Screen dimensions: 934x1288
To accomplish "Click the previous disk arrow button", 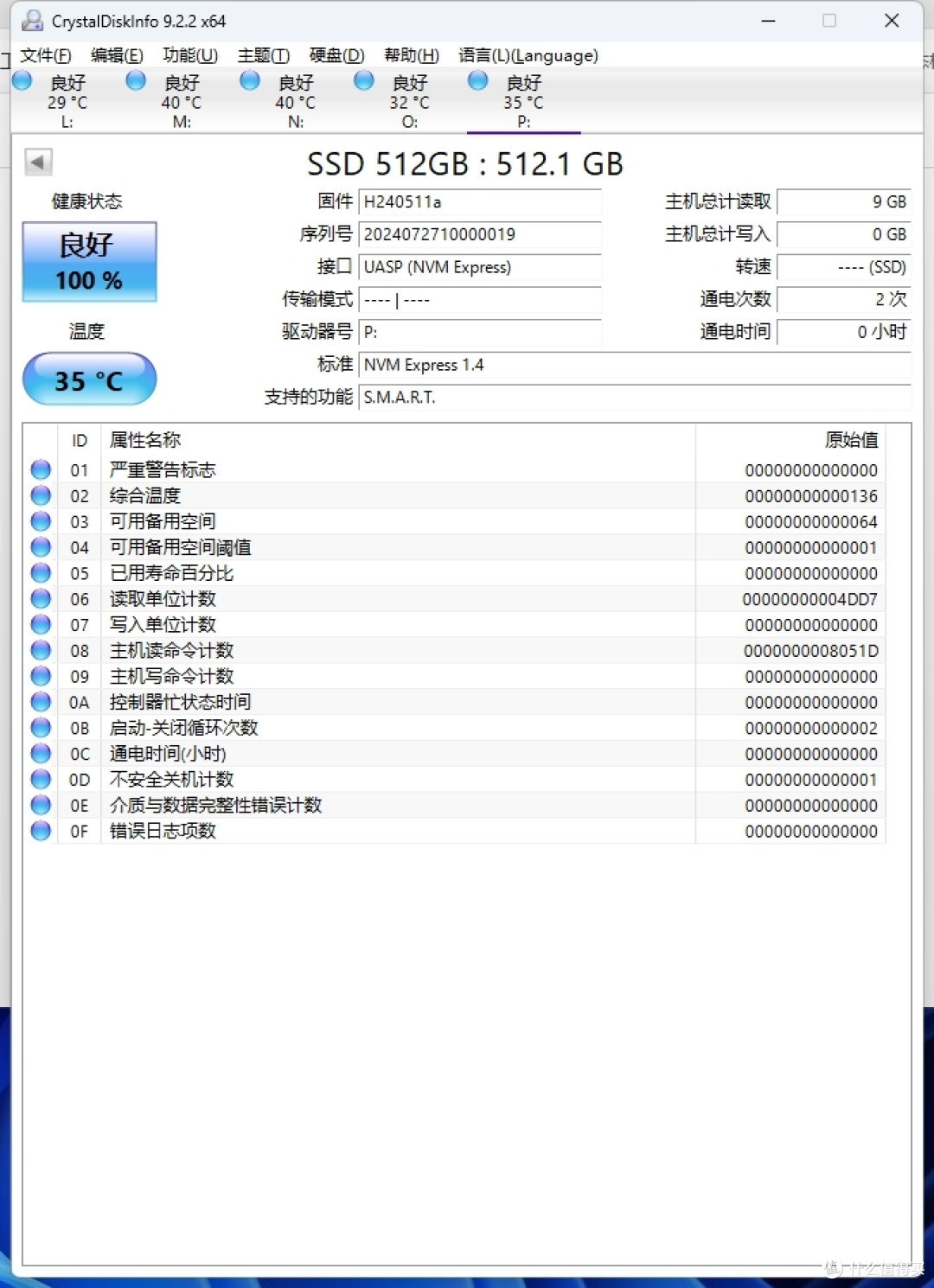I will click(37, 162).
